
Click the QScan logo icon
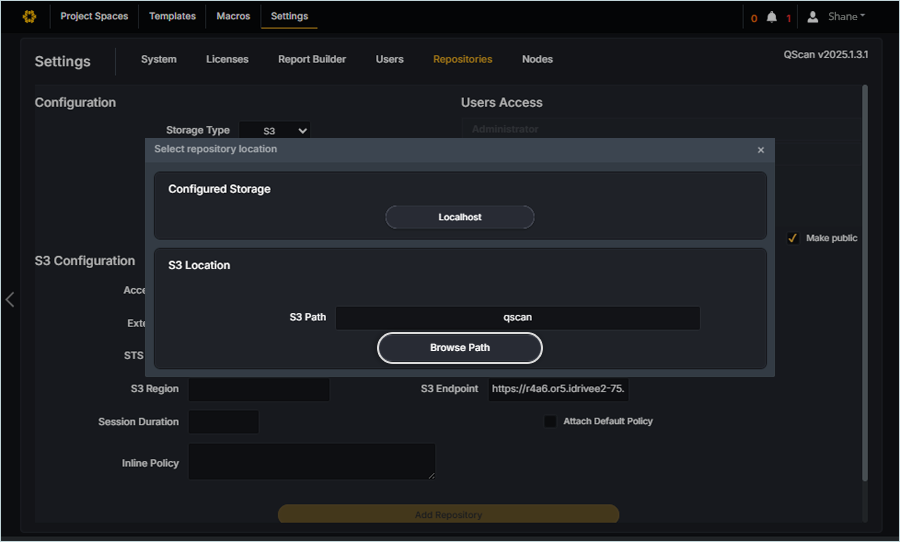point(29,17)
